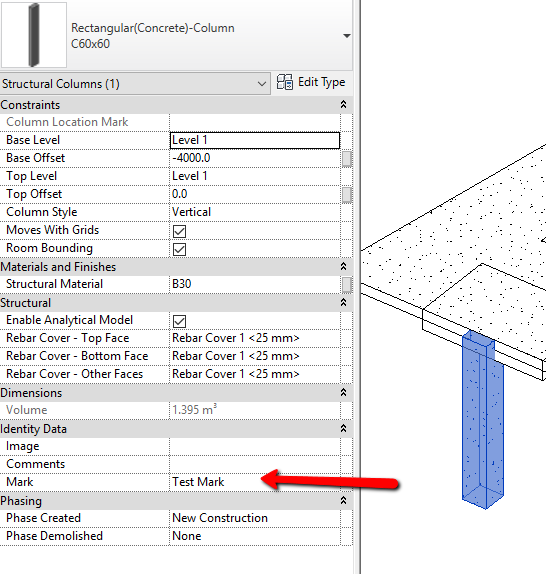
Task: Click the Rebar Cover - Top Face value
Action: pos(255,338)
